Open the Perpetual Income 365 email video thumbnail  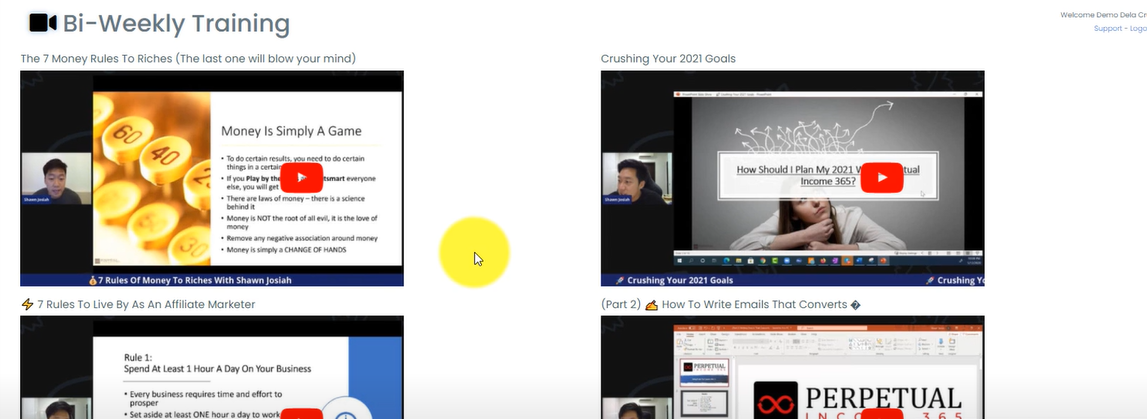click(792, 367)
